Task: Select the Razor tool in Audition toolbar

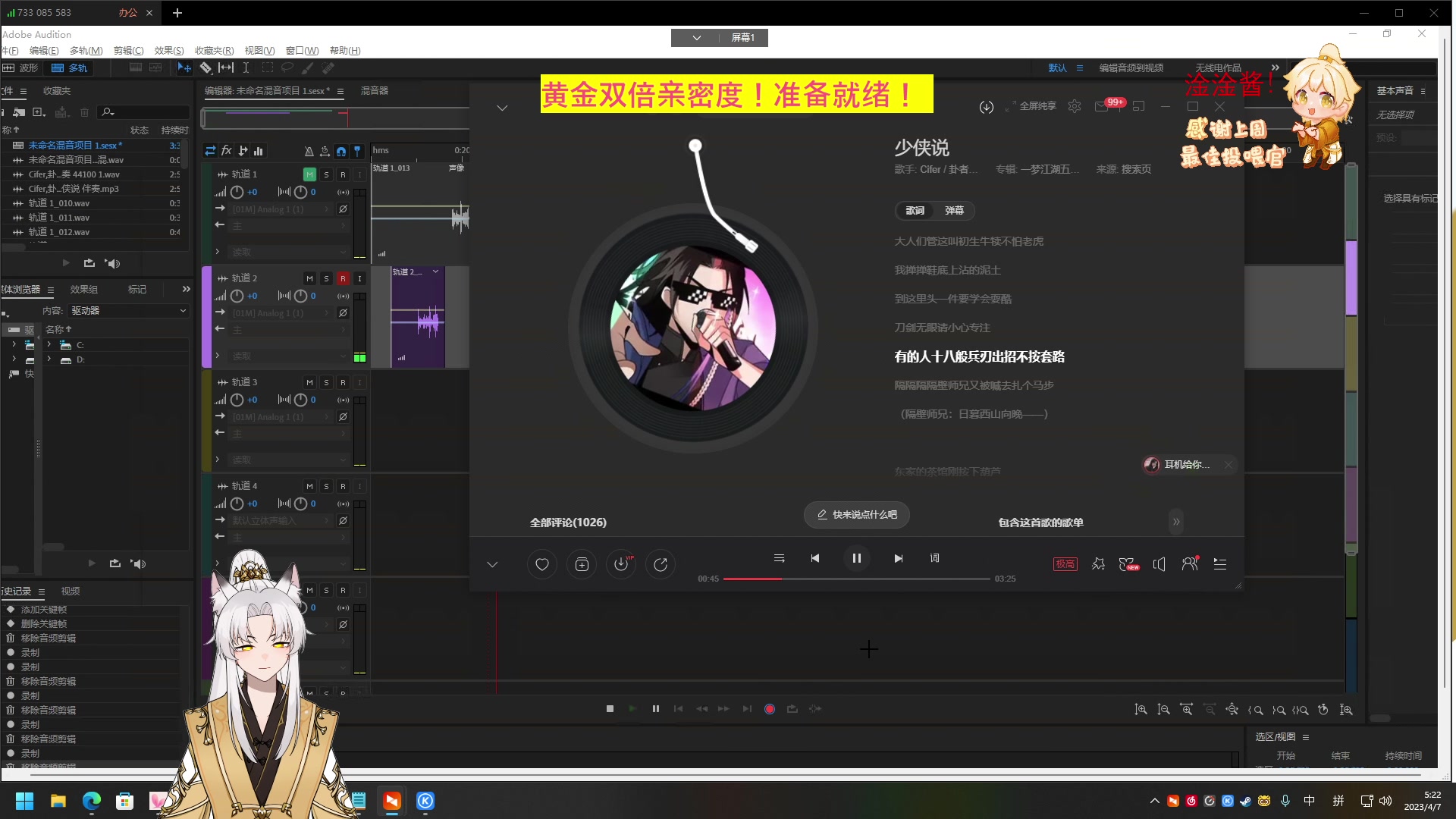Action: tap(206, 68)
